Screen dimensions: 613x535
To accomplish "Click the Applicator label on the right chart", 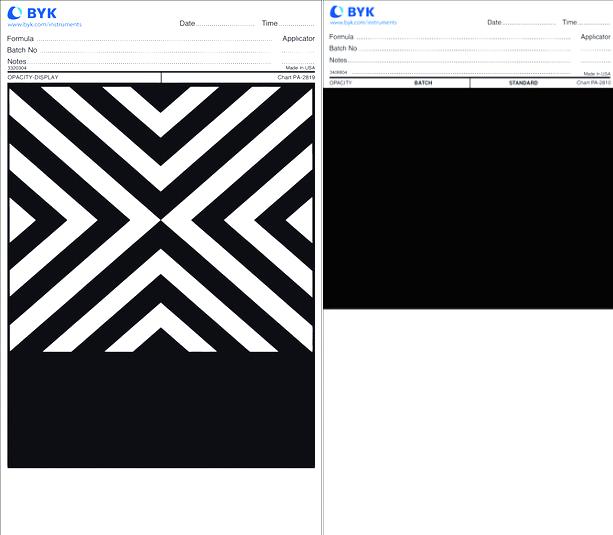I will point(595,36).
